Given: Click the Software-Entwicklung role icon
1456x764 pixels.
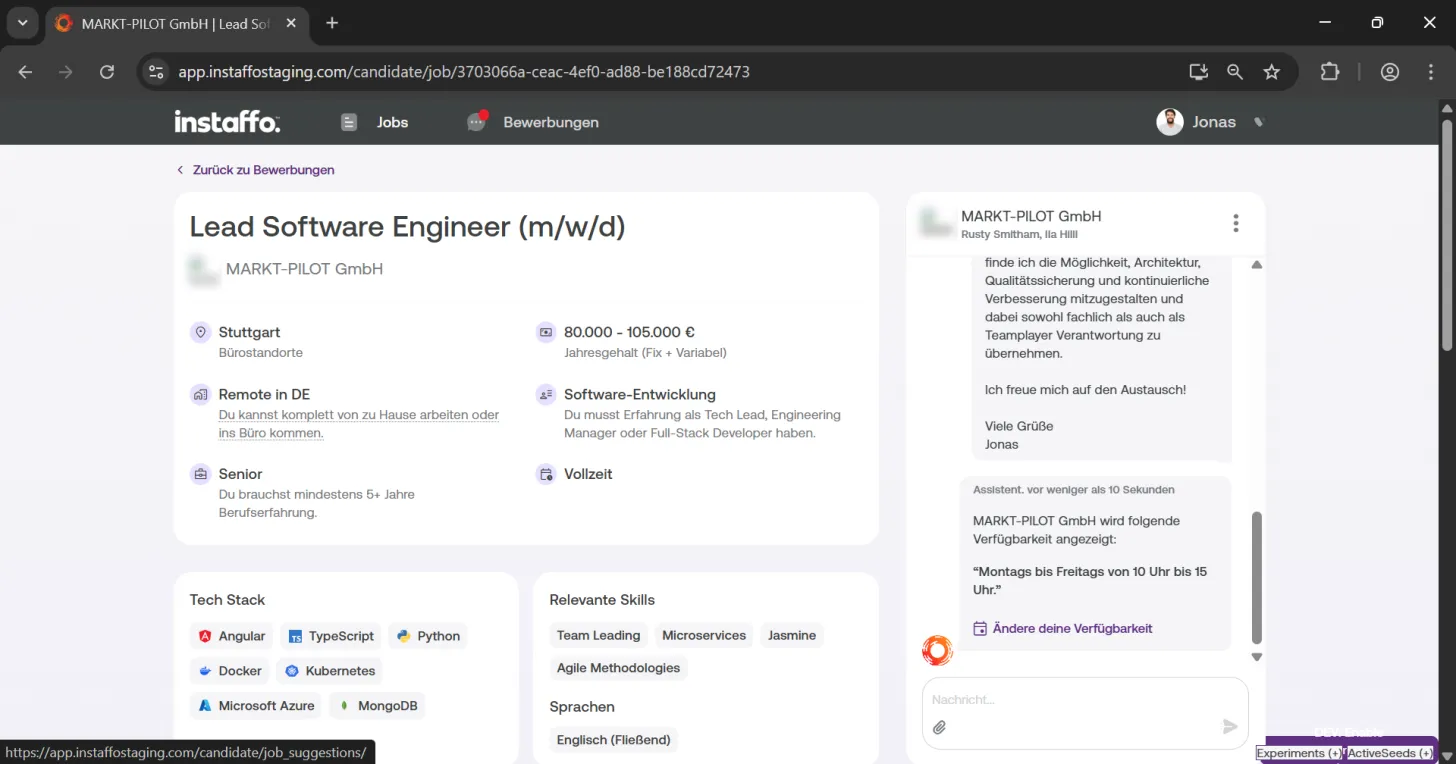Looking at the screenshot, I should point(546,394).
